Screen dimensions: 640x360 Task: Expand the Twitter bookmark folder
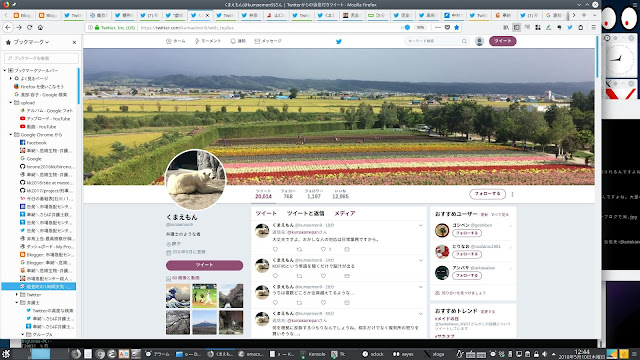[x=17, y=294]
